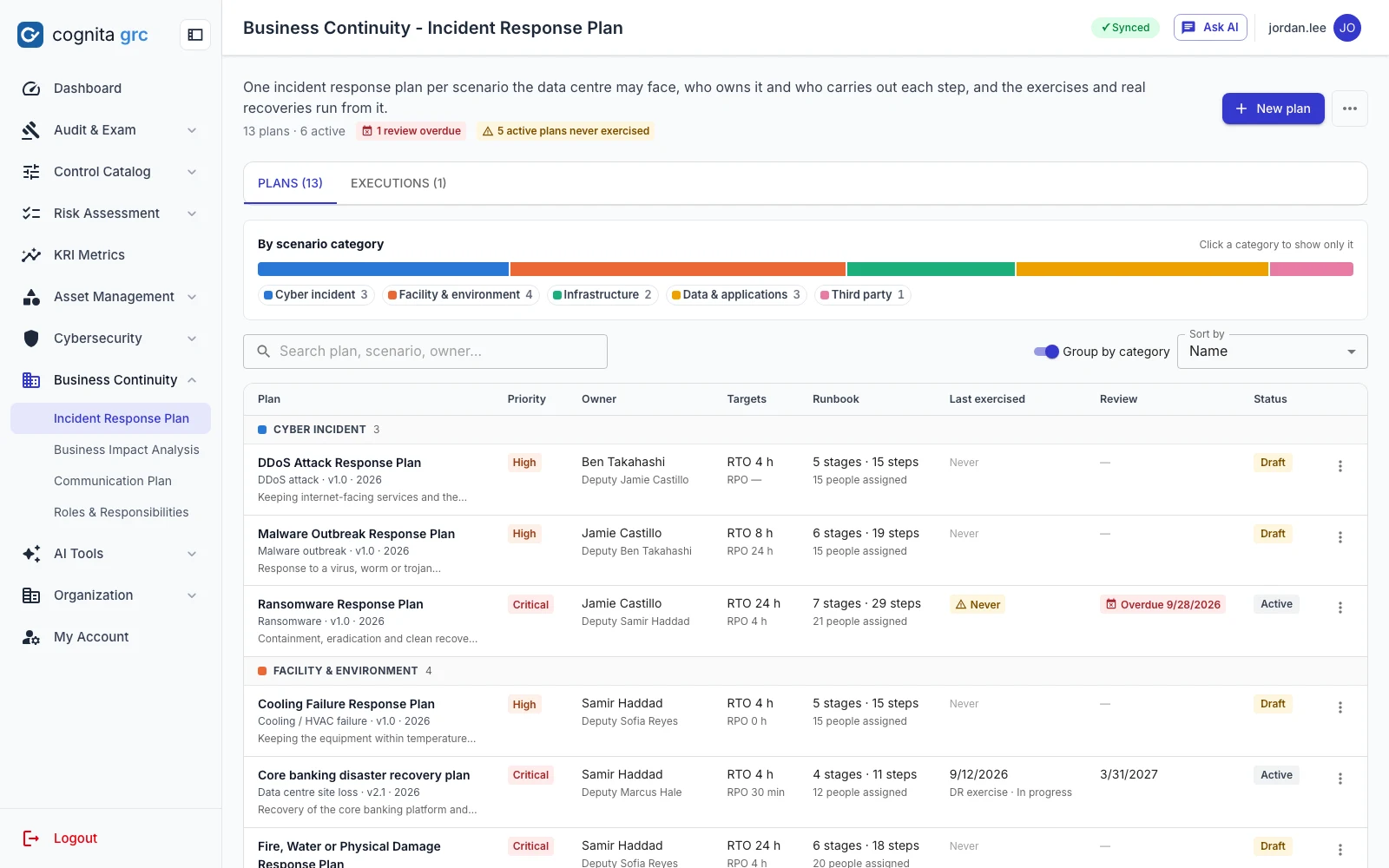Screen dimensions: 1389x868
Task: Expand Organization menu chevron
Action: 192,595
